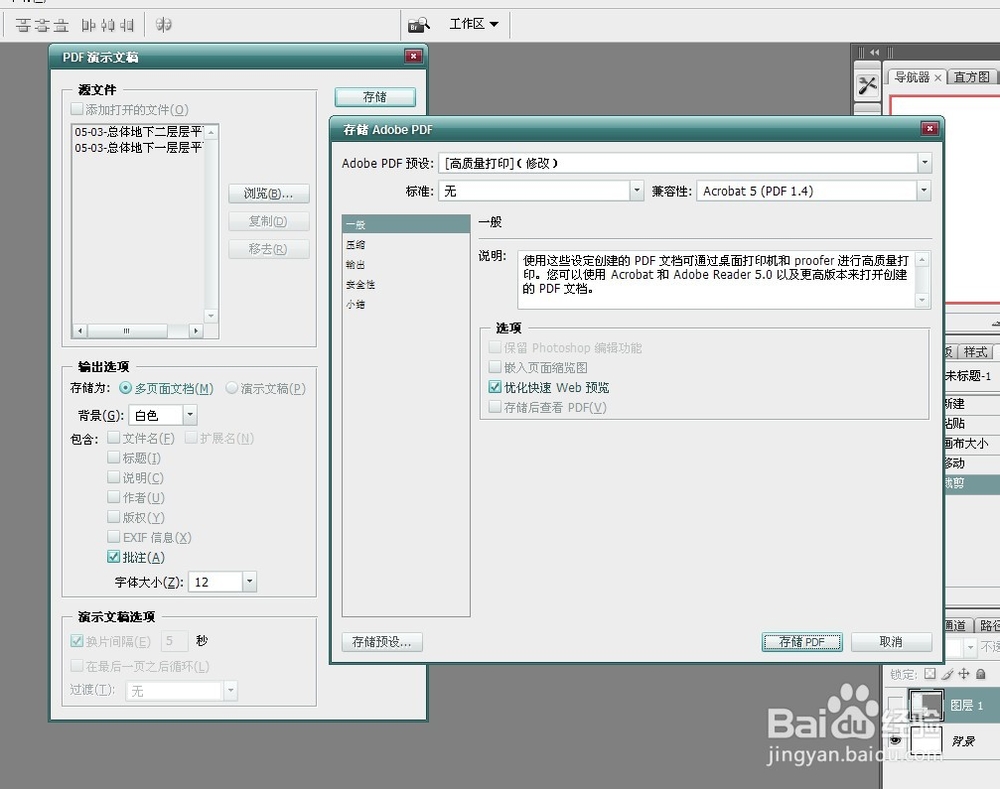Screen dimensions: 1000x789
Task: Select file 05-03-总体地下二层
Action: pos(138,132)
